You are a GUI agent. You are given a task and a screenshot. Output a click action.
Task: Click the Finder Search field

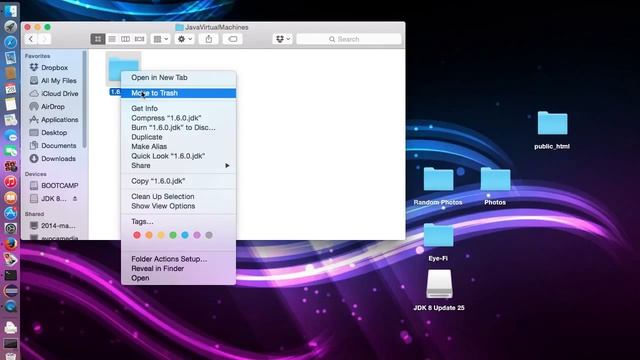[x=349, y=39]
